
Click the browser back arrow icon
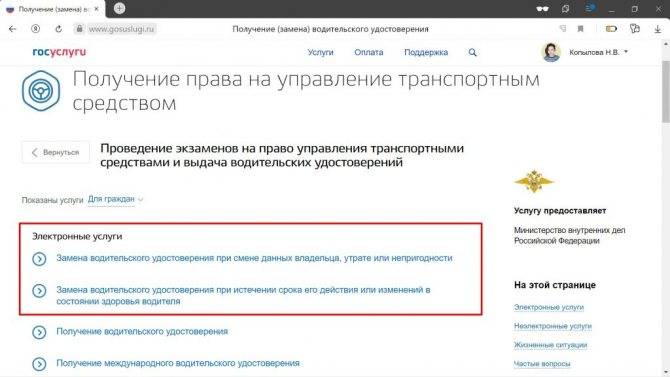tap(12, 29)
